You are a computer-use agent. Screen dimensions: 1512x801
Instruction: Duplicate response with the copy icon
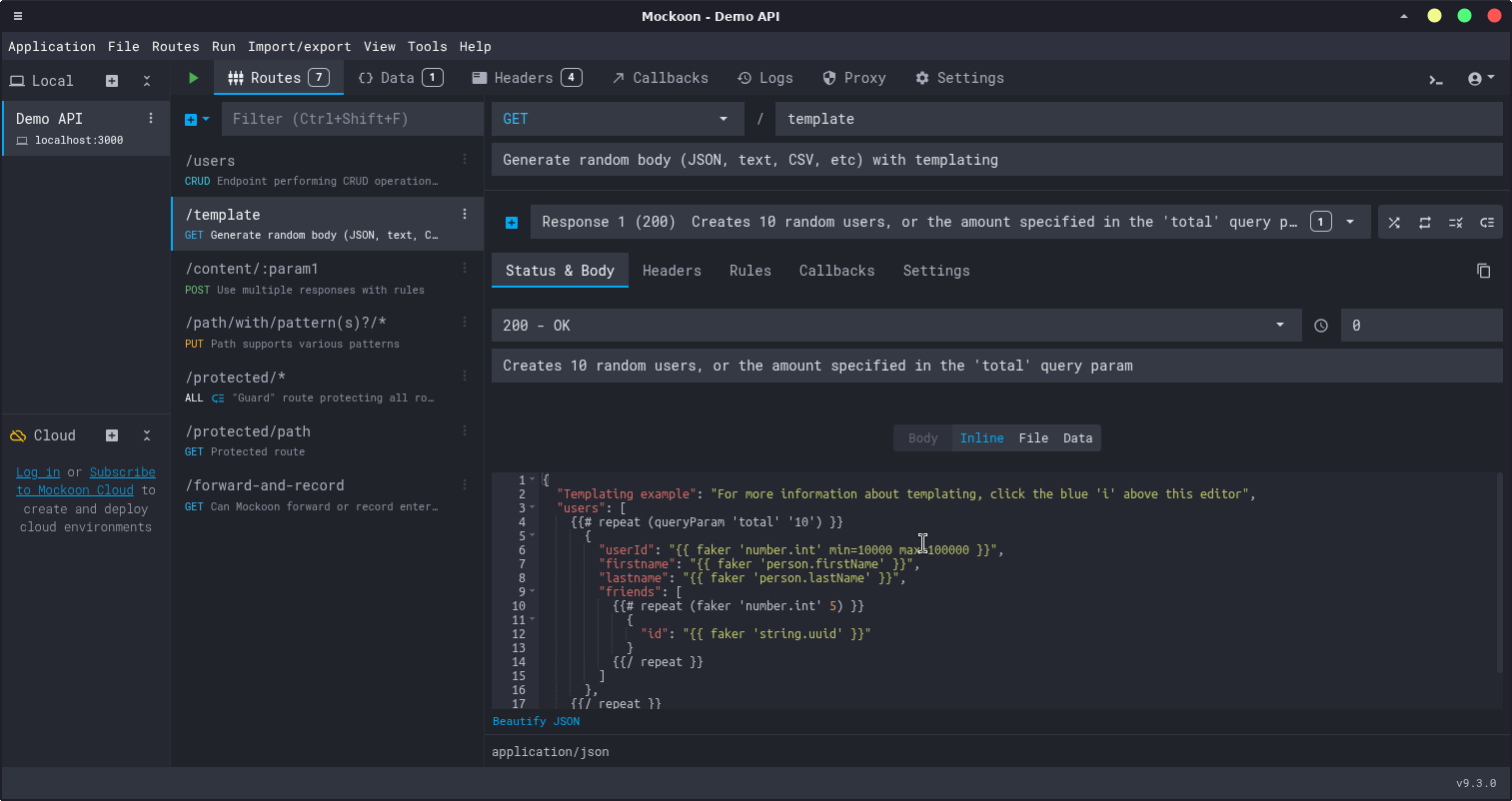pos(1484,271)
